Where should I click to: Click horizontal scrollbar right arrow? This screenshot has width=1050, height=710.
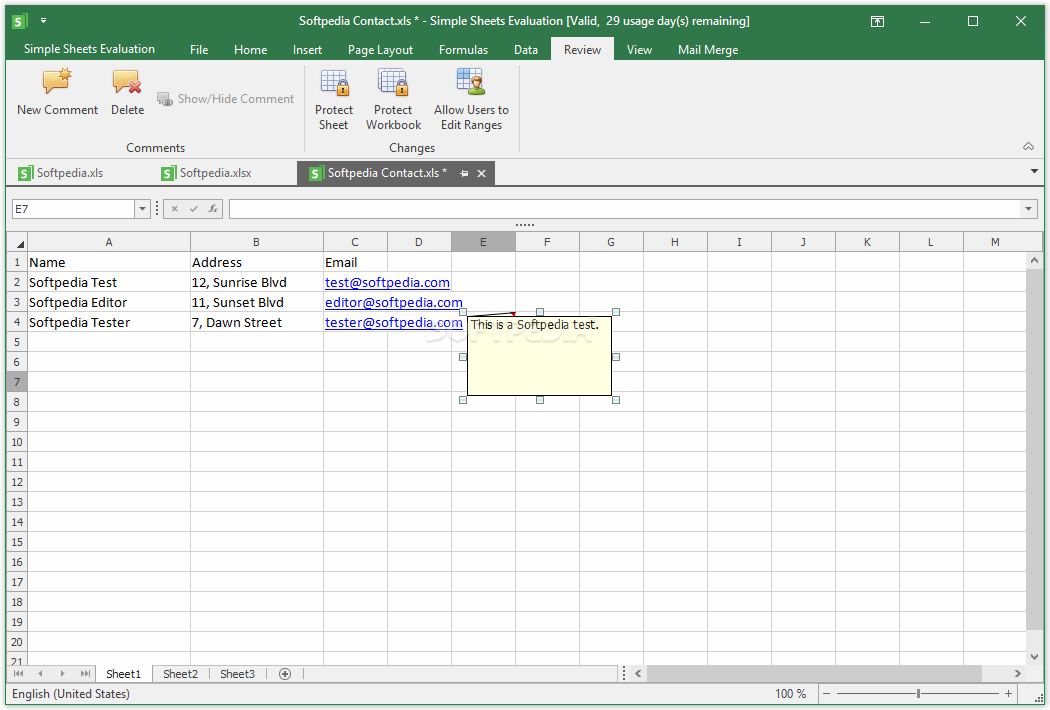click(1017, 674)
